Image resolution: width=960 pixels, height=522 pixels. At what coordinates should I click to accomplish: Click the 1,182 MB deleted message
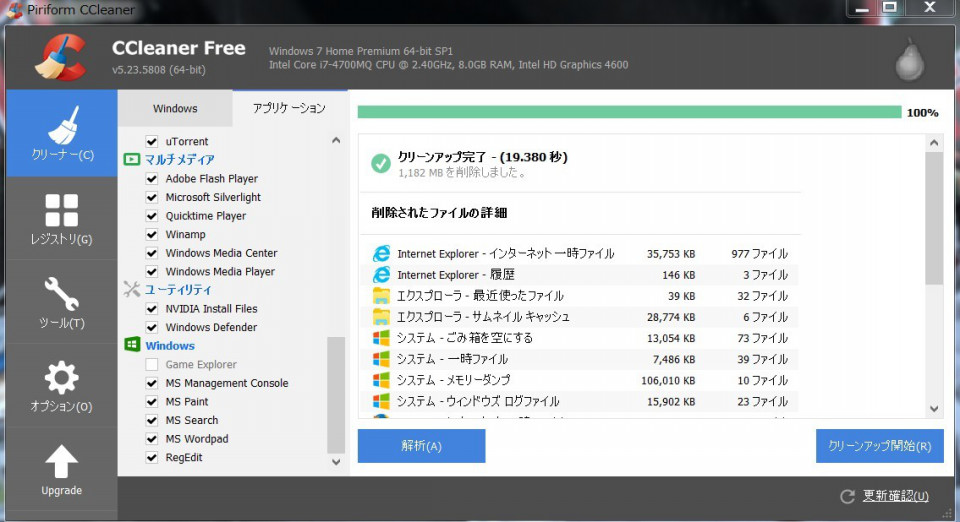(462, 173)
